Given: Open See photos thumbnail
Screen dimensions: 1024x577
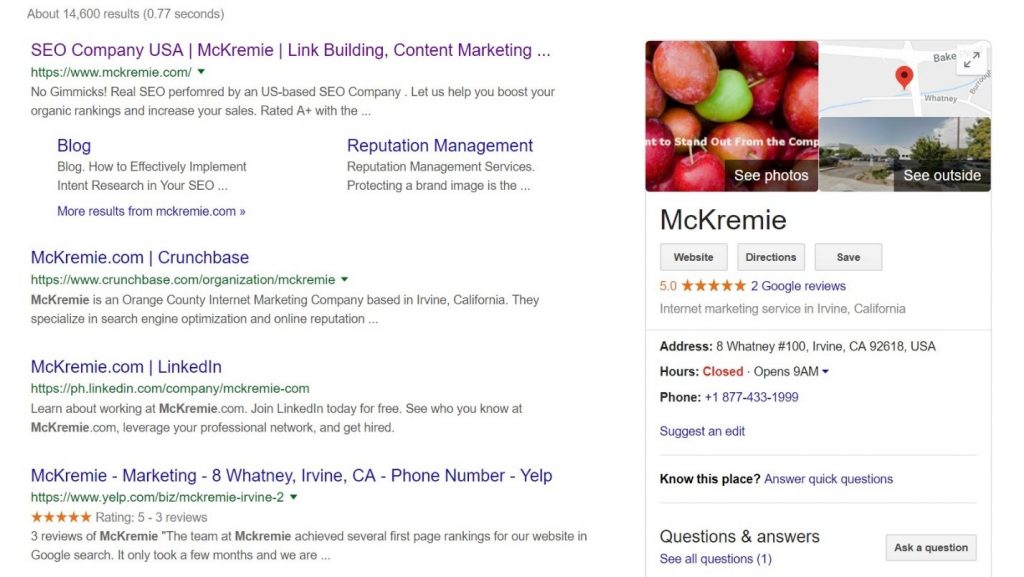Looking at the screenshot, I should tap(731, 116).
